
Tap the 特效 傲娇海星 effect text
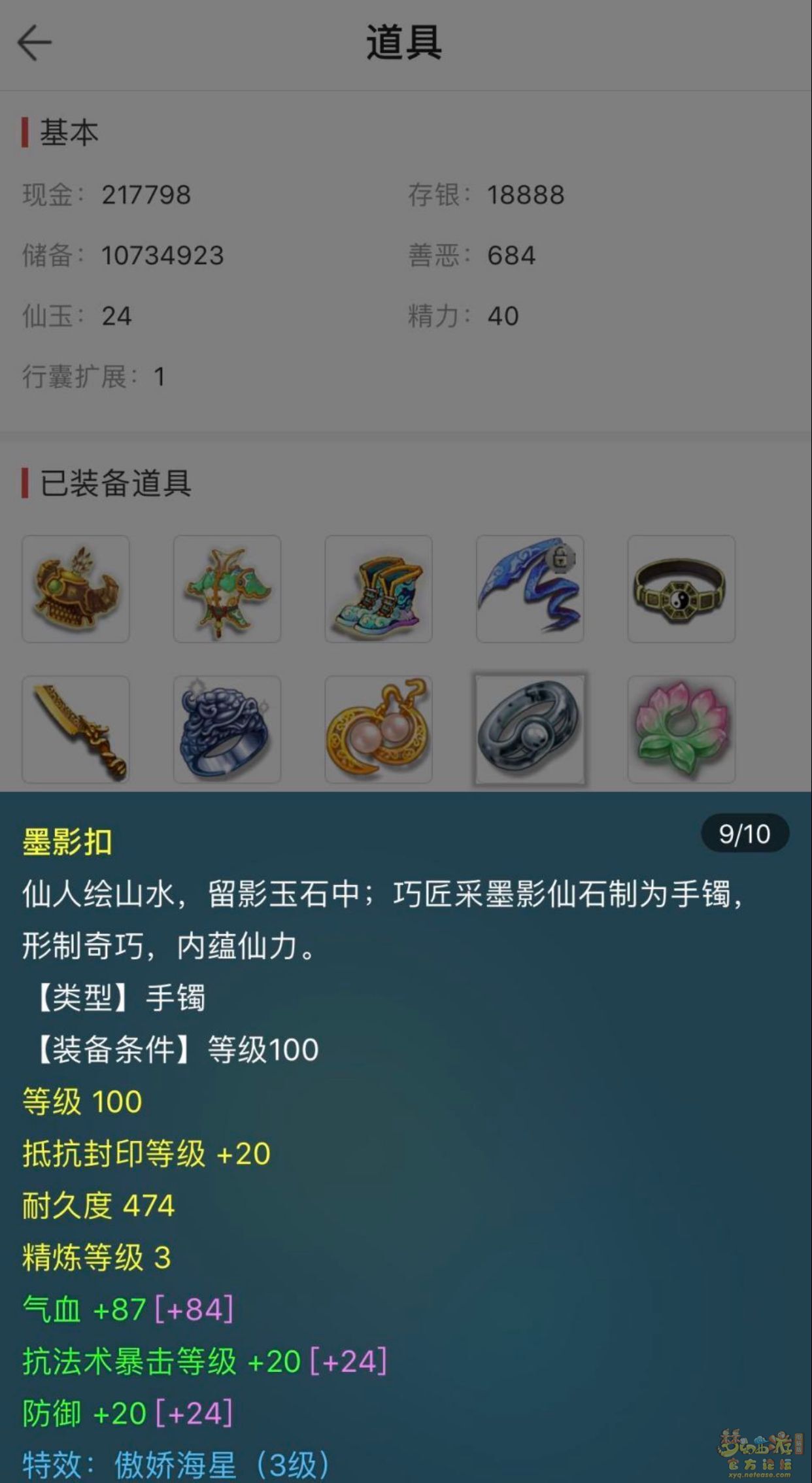tap(175, 1463)
